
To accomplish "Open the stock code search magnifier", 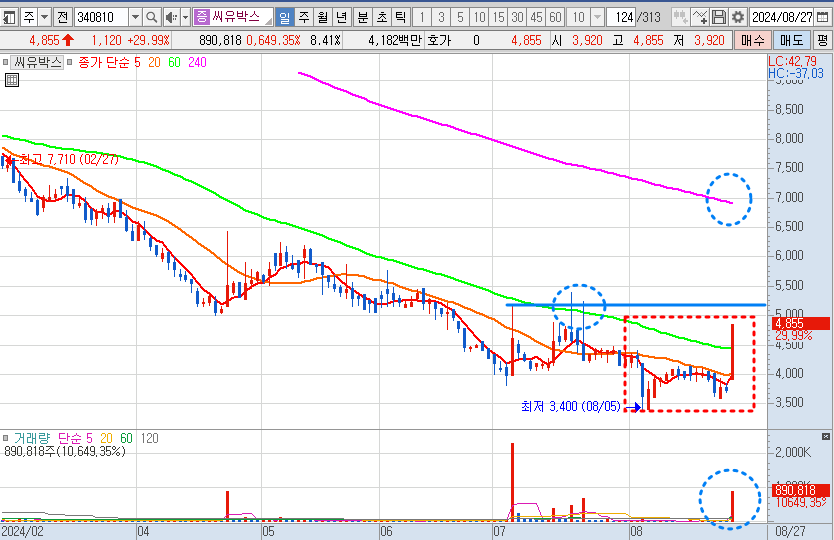I will tap(152, 18).
